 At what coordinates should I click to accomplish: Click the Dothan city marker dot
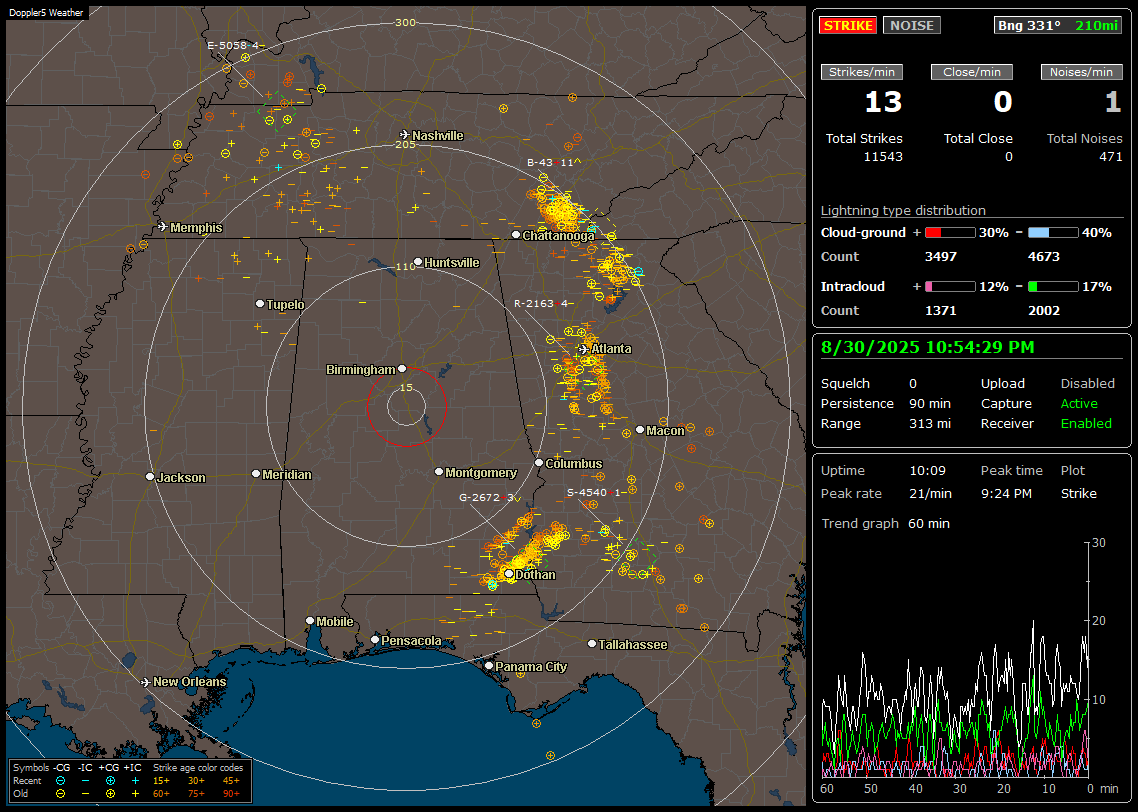(509, 574)
